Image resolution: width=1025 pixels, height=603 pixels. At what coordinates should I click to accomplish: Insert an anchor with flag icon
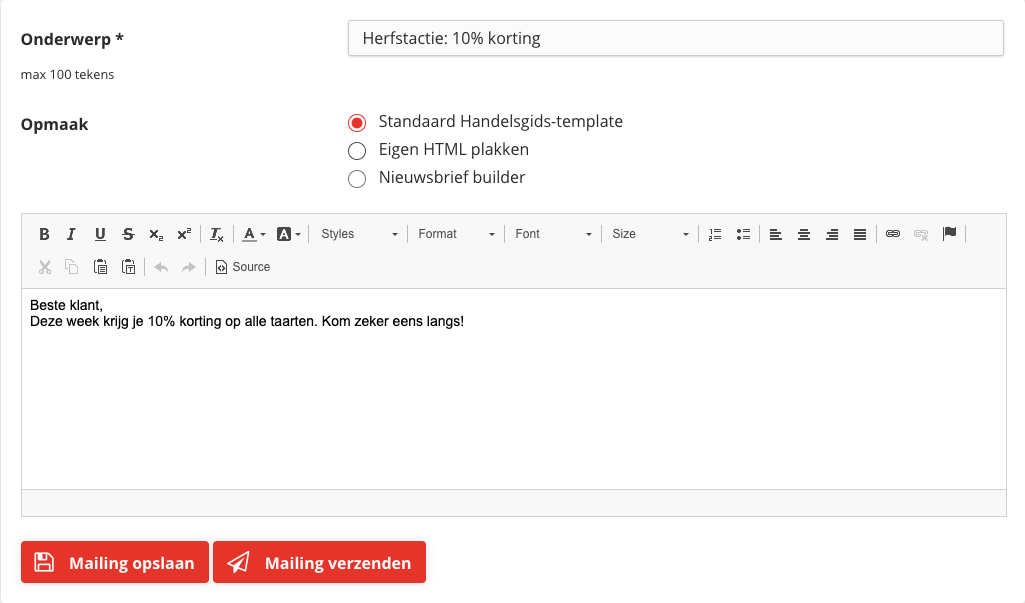pos(949,234)
